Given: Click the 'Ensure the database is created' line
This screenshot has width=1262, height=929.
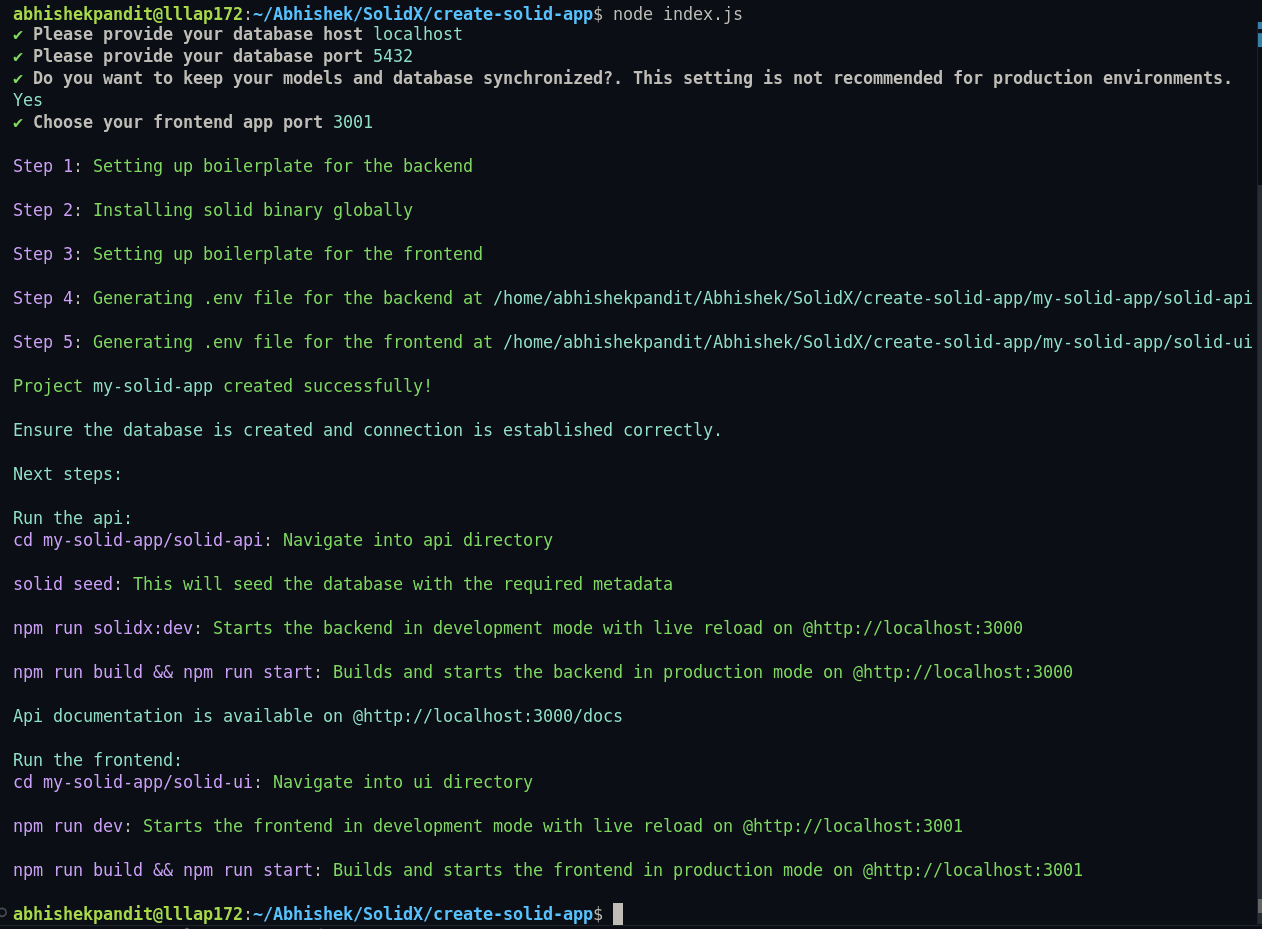Looking at the screenshot, I should point(367,430).
